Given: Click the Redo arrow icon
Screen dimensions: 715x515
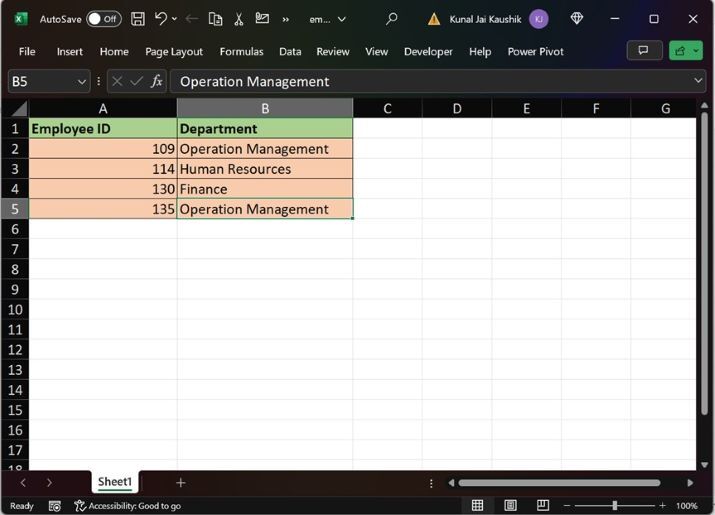Looking at the screenshot, I should tap(192, 19).
